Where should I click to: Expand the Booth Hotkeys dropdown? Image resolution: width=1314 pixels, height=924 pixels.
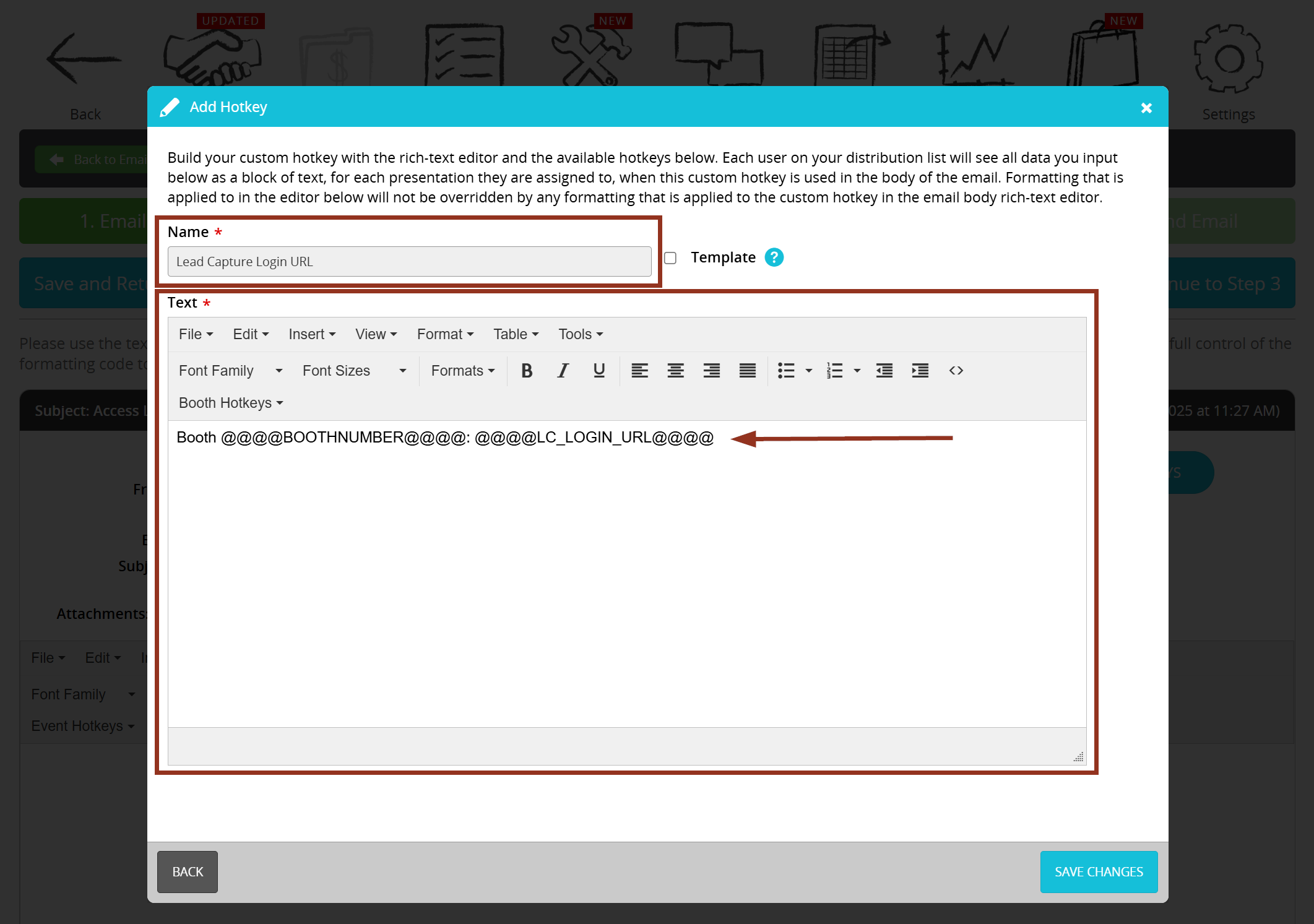[230, 402]
